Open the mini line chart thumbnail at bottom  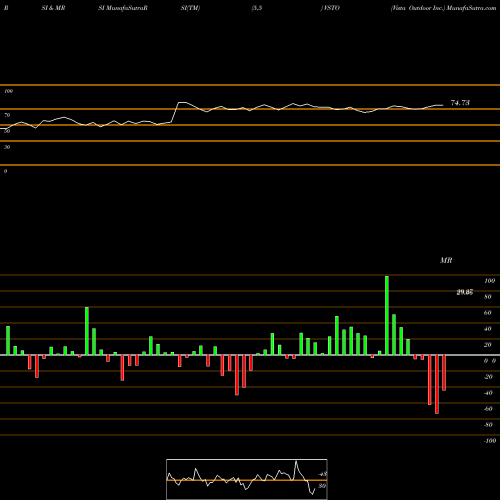click(x=247, y=479)
